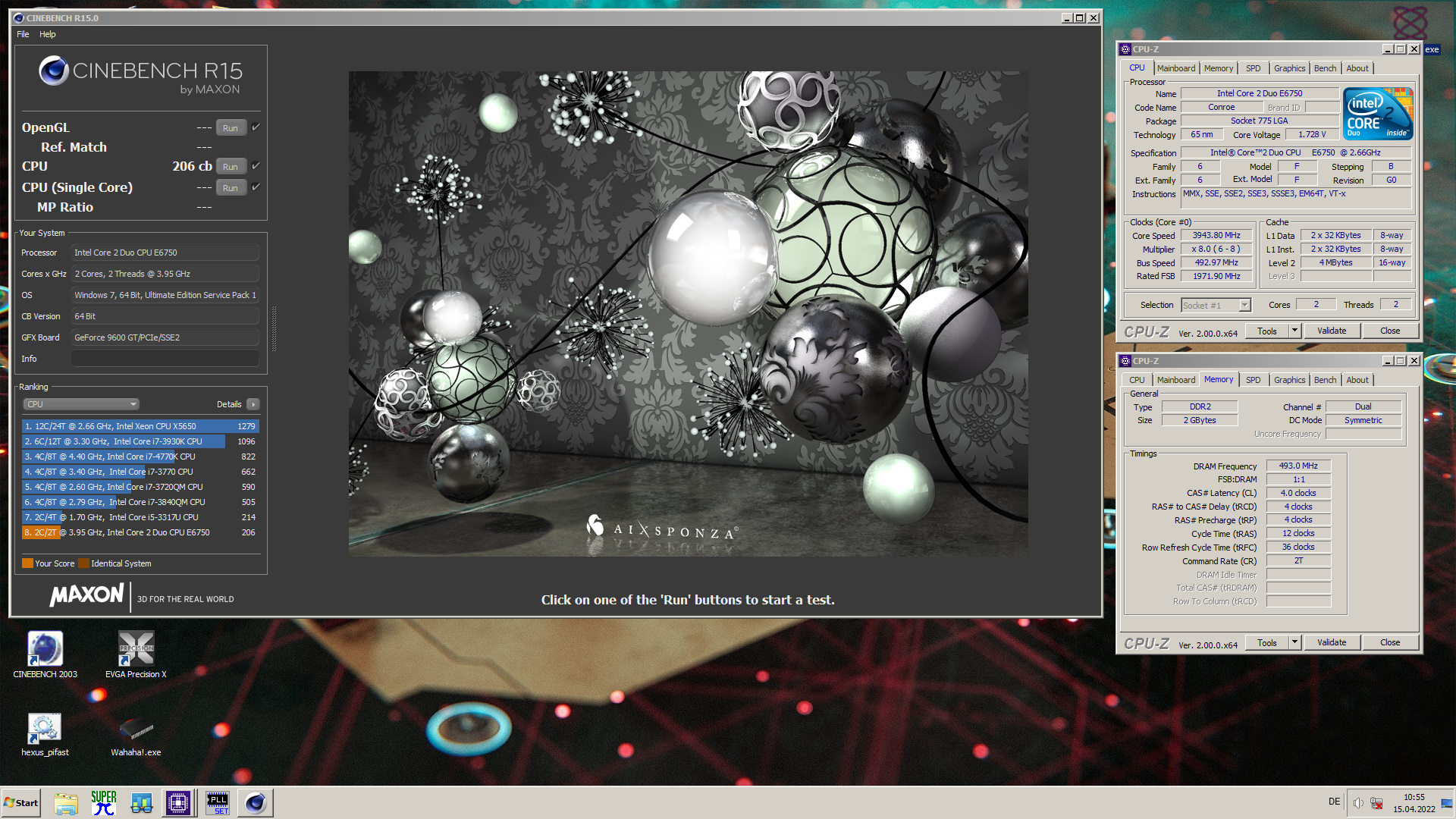Open Graphics tab in top CPU-Z
1456x819 pixels.
[x=1289, y=68]
